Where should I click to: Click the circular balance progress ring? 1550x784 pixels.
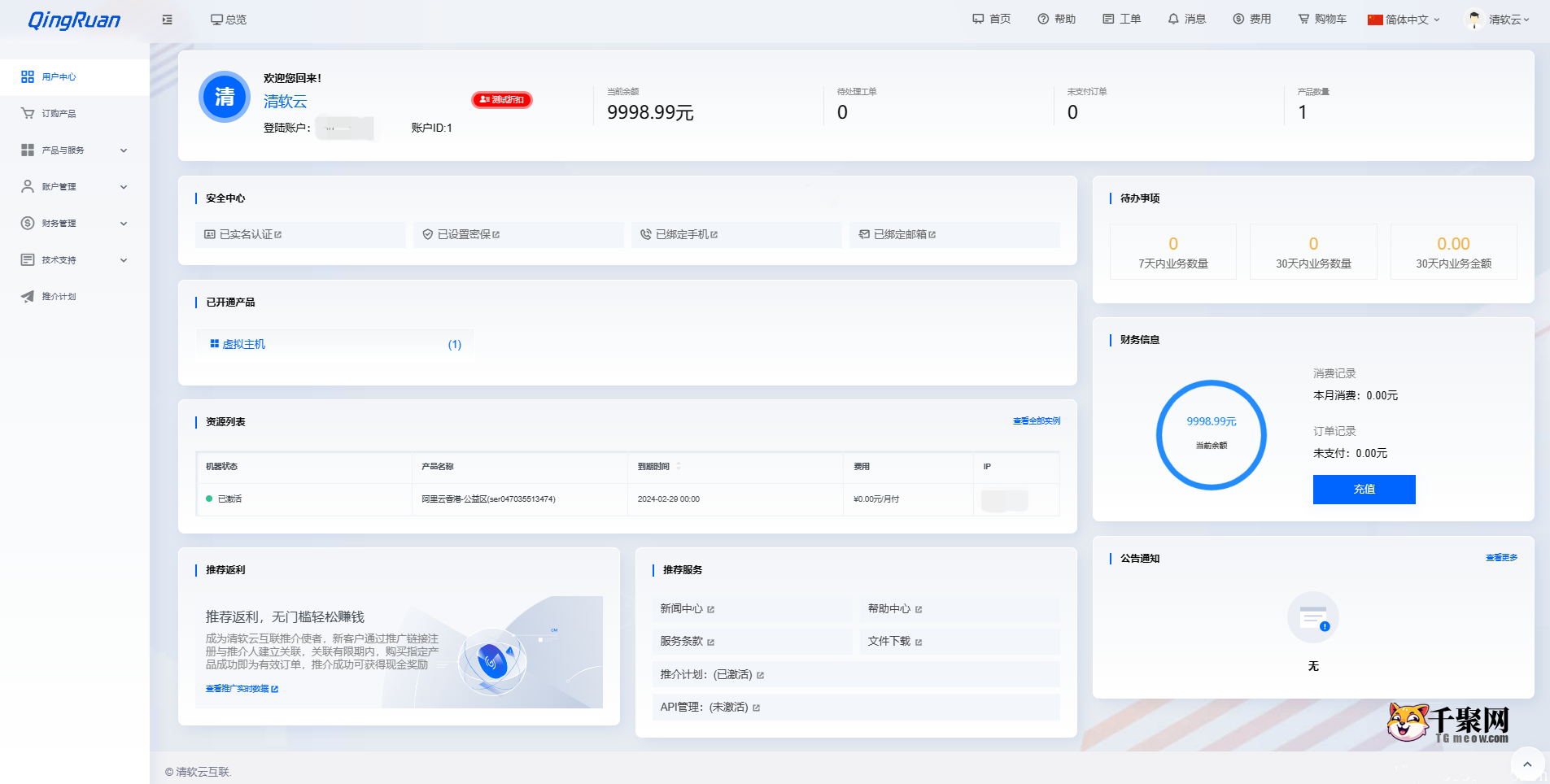[x=1212, y=434]
